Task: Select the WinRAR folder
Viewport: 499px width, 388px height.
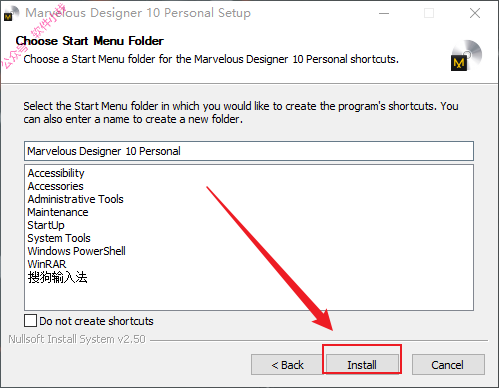Action: pos(47,264)
